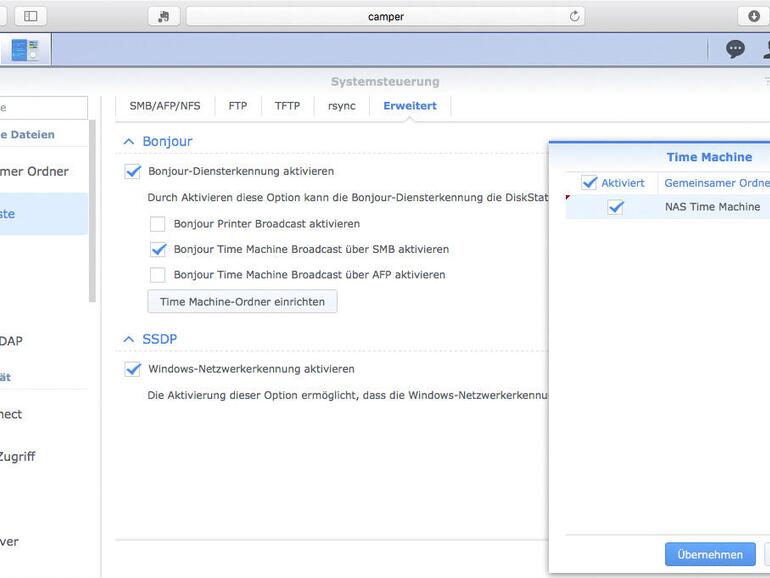Click the sidebar search field

click(x=43, y=108)
